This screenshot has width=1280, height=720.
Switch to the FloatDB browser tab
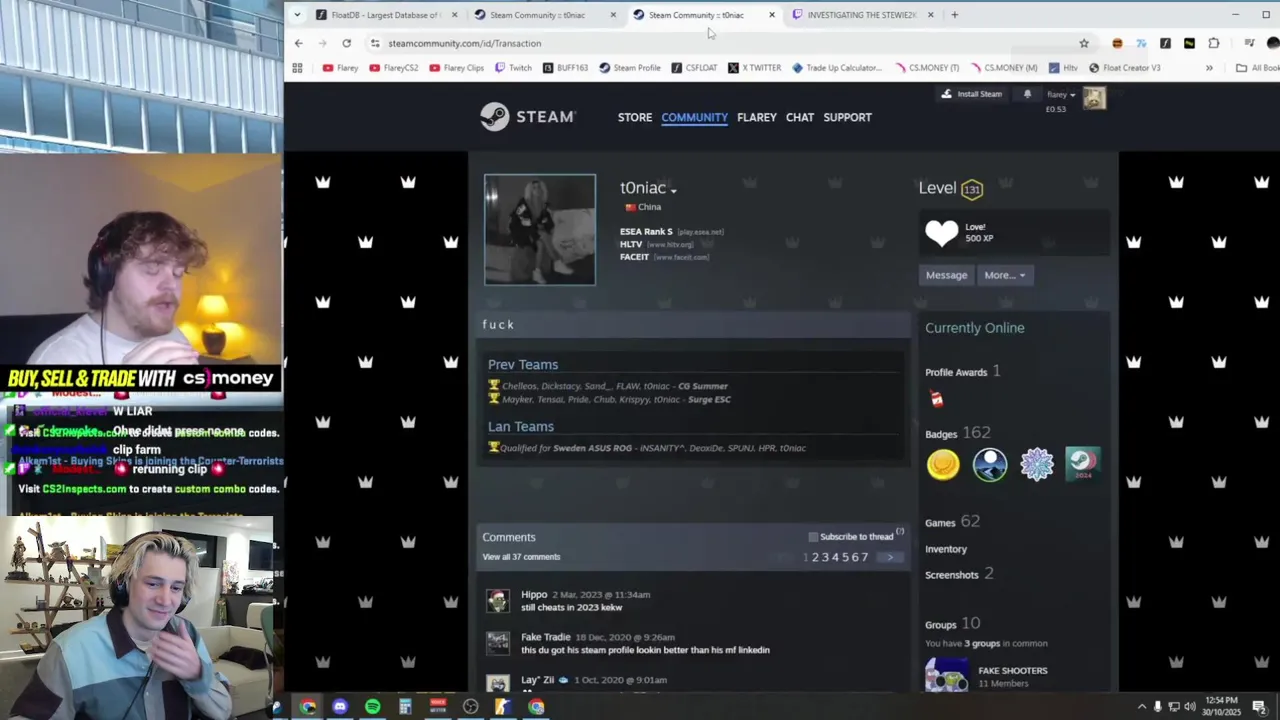385,15
